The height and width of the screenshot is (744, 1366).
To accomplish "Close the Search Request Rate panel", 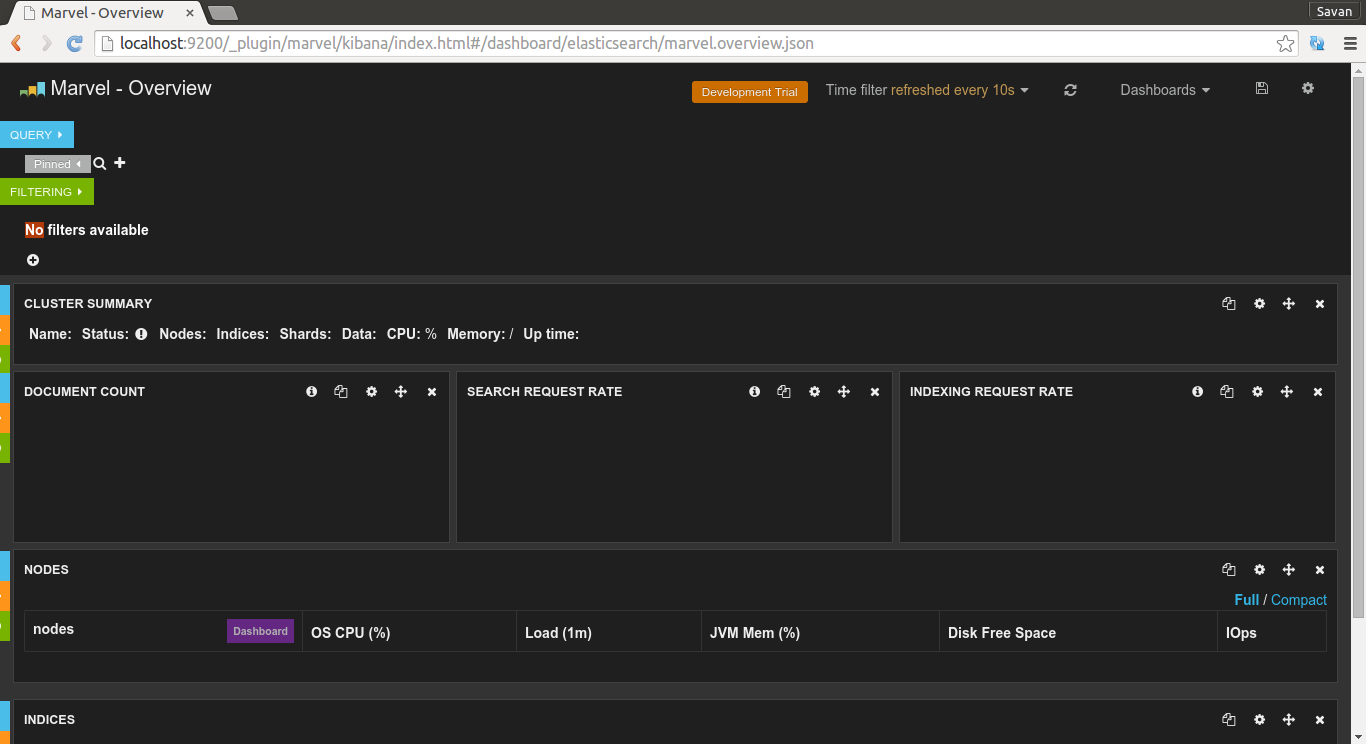I will (x=875, y=392).
